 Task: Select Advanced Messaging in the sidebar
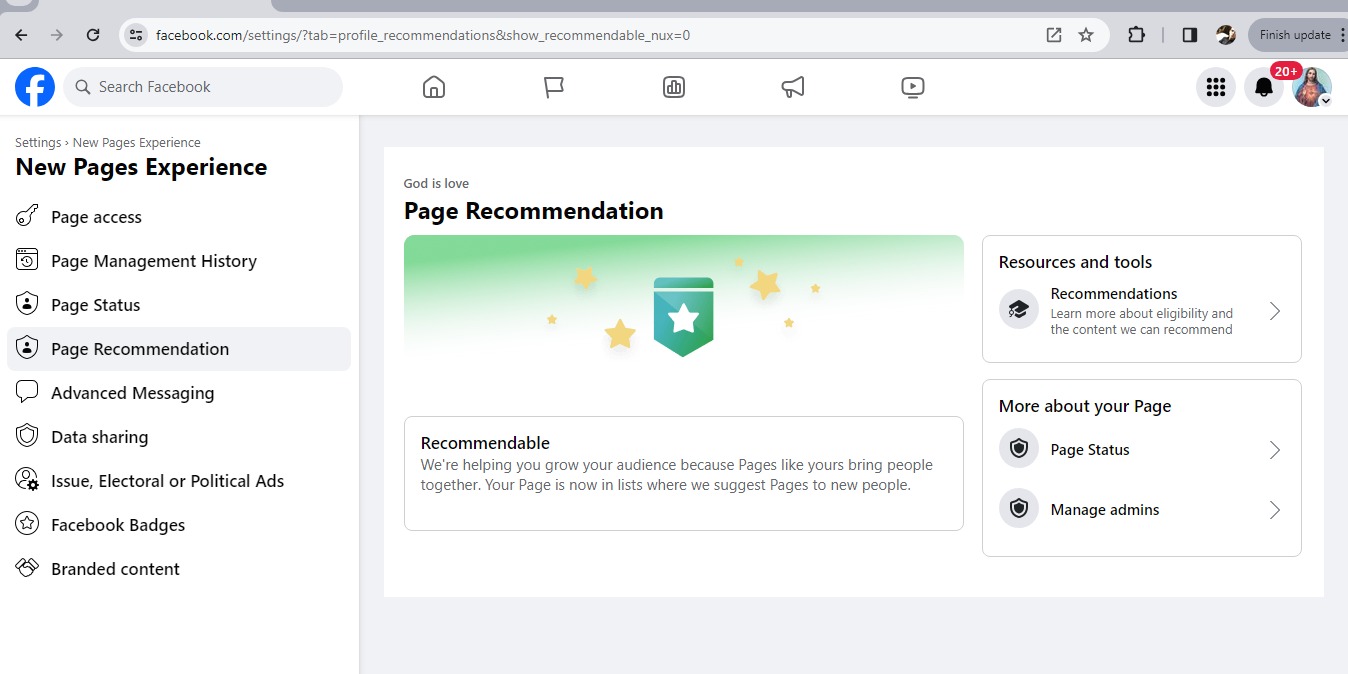[132, 393]
